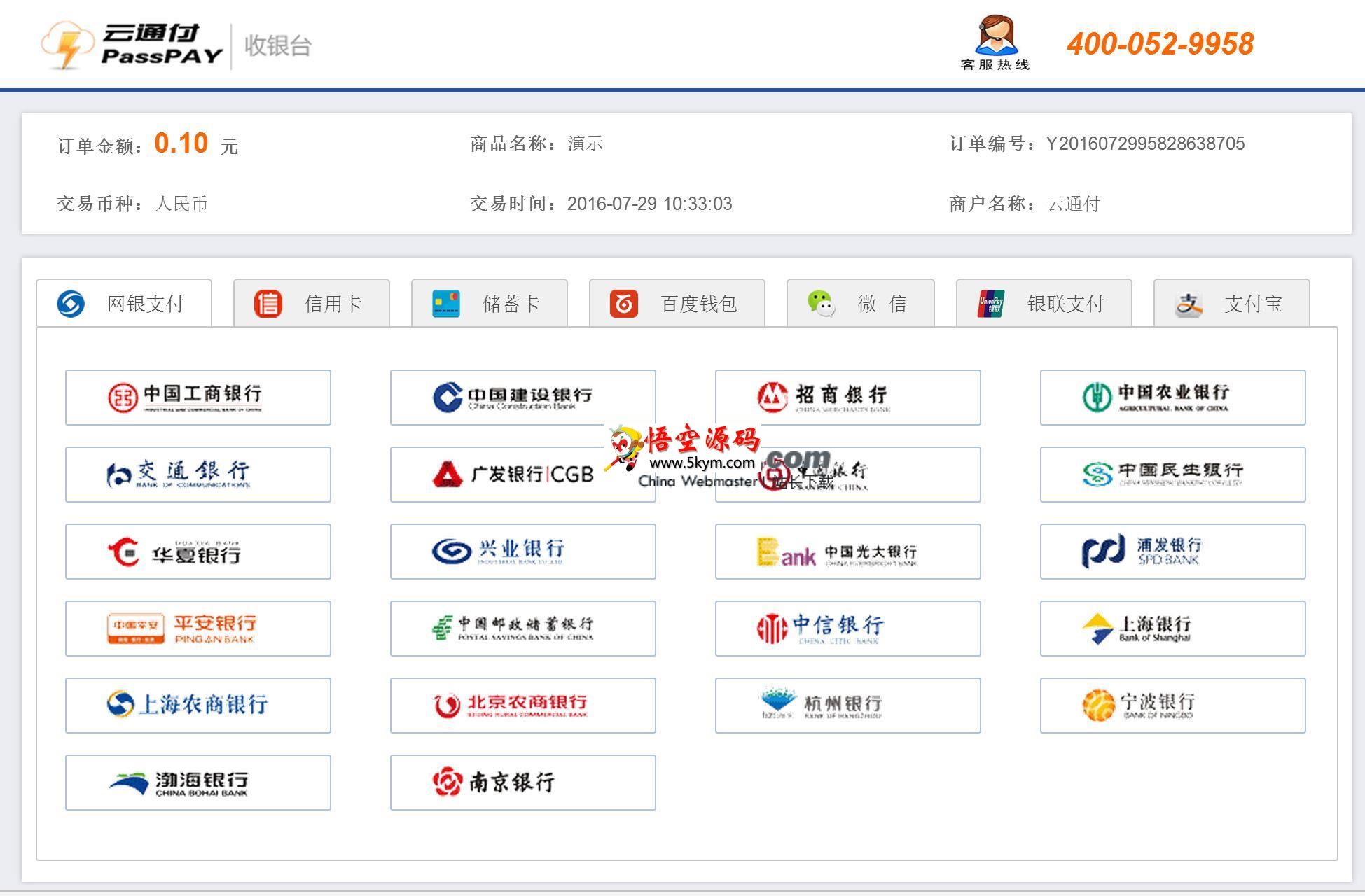The height and width of the screenshot is (896, 1365).
Task: Select 兴业银行 bank option
Action: point(523,552)
